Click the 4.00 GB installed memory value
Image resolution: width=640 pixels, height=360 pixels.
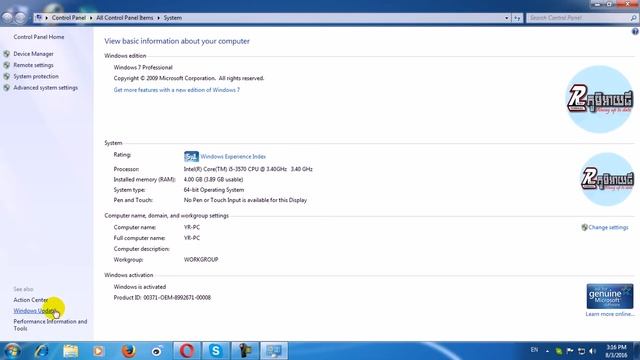click(x=213, y=180)
